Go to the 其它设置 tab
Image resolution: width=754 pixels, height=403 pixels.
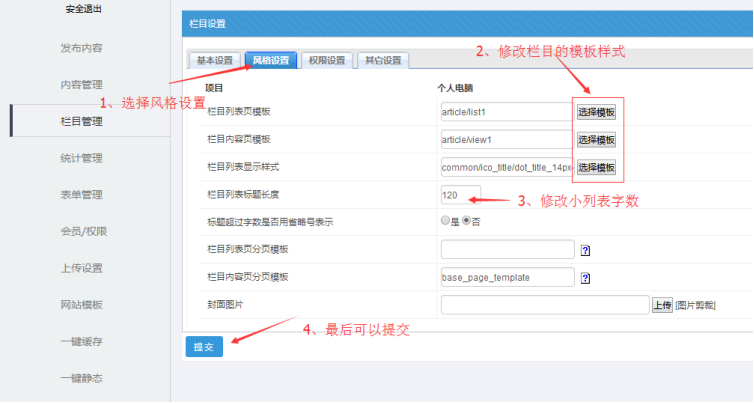click(x=381, y=60)
